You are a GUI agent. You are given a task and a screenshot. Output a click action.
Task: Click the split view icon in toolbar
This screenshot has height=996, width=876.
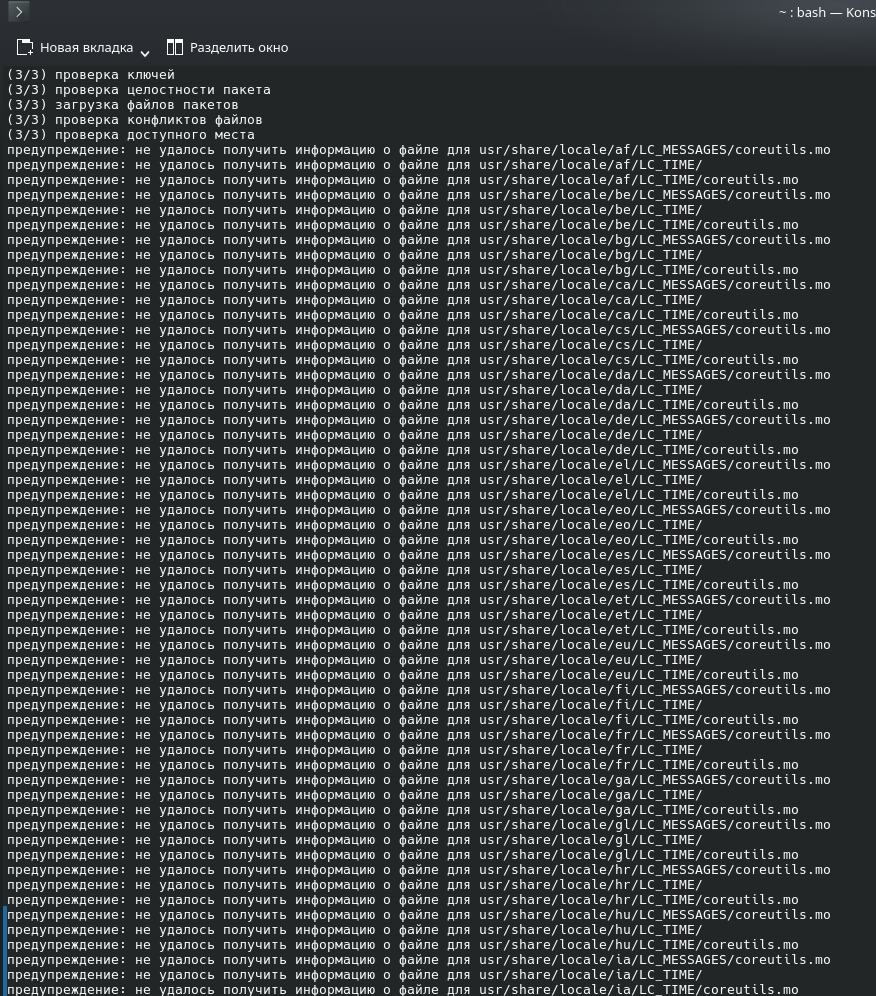175,47
